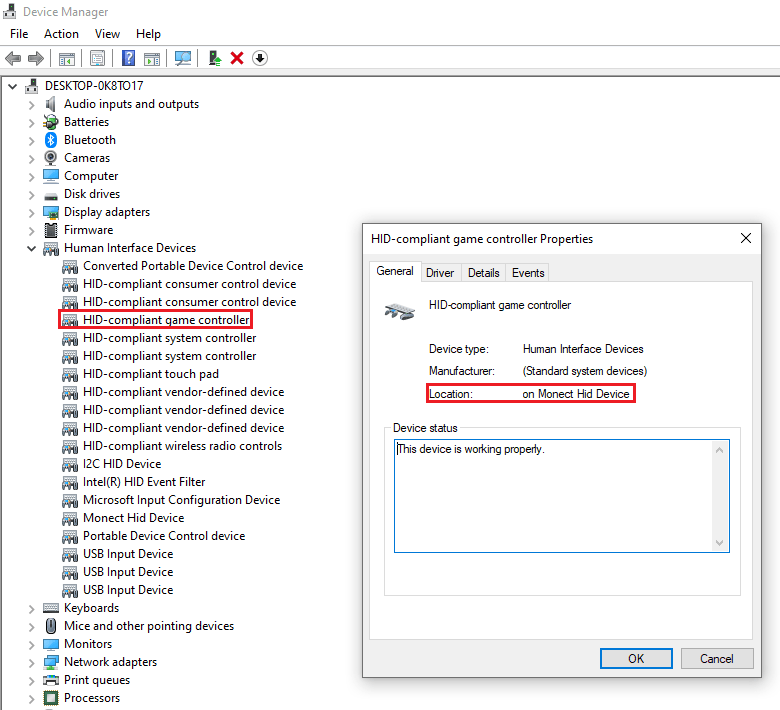Expand the Keyboards category
This screenshot has width=780, height=710.
pyautogui.click(x=32, y=608)
